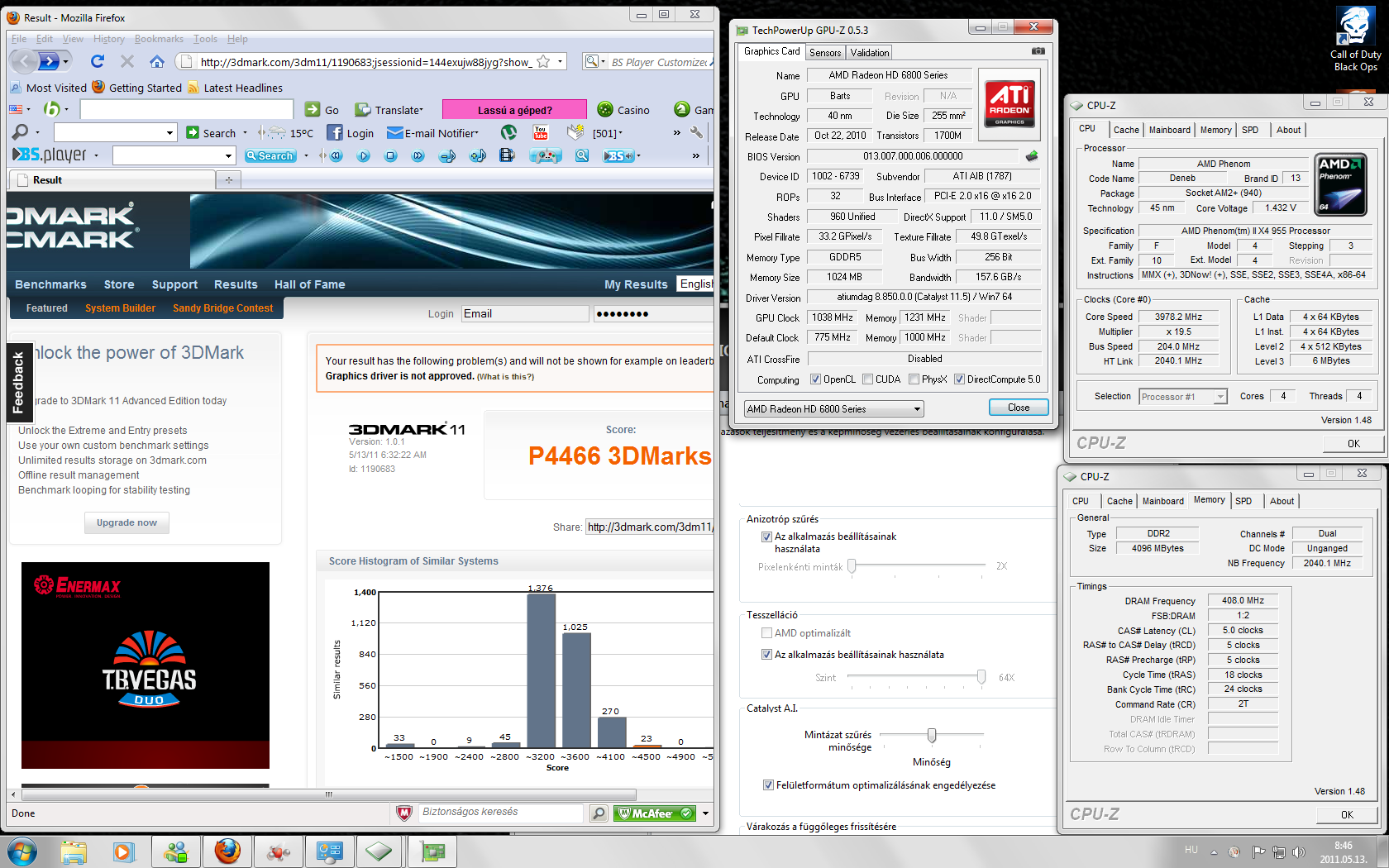
Task: Click the volume icon in system tray
Action: pyautogui.click(x=1299, y=851)
